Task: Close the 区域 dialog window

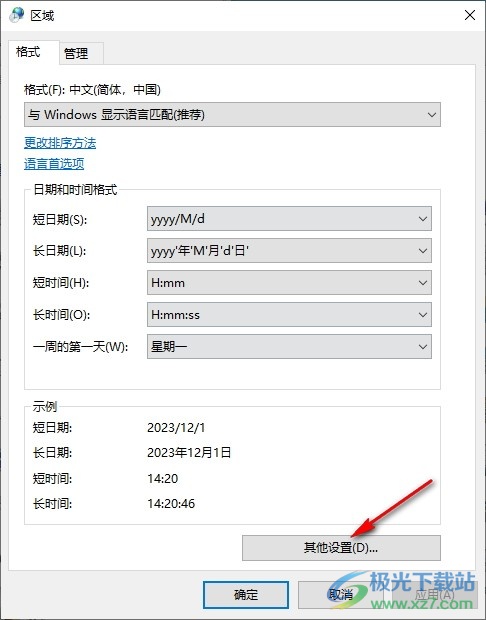Action: tap(469, 15)
